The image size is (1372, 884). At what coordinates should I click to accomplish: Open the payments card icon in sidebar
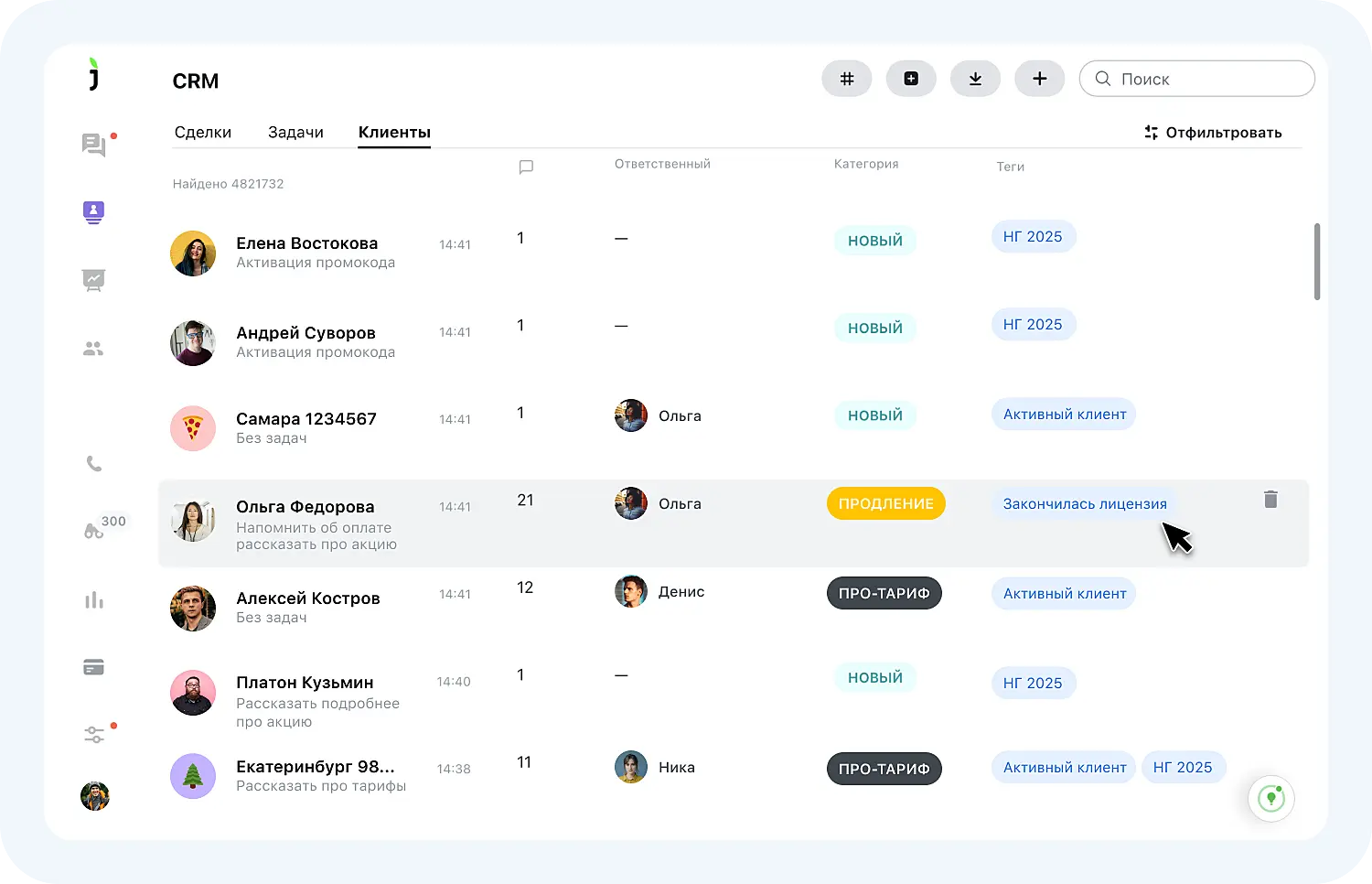click(x=93, y=667)
